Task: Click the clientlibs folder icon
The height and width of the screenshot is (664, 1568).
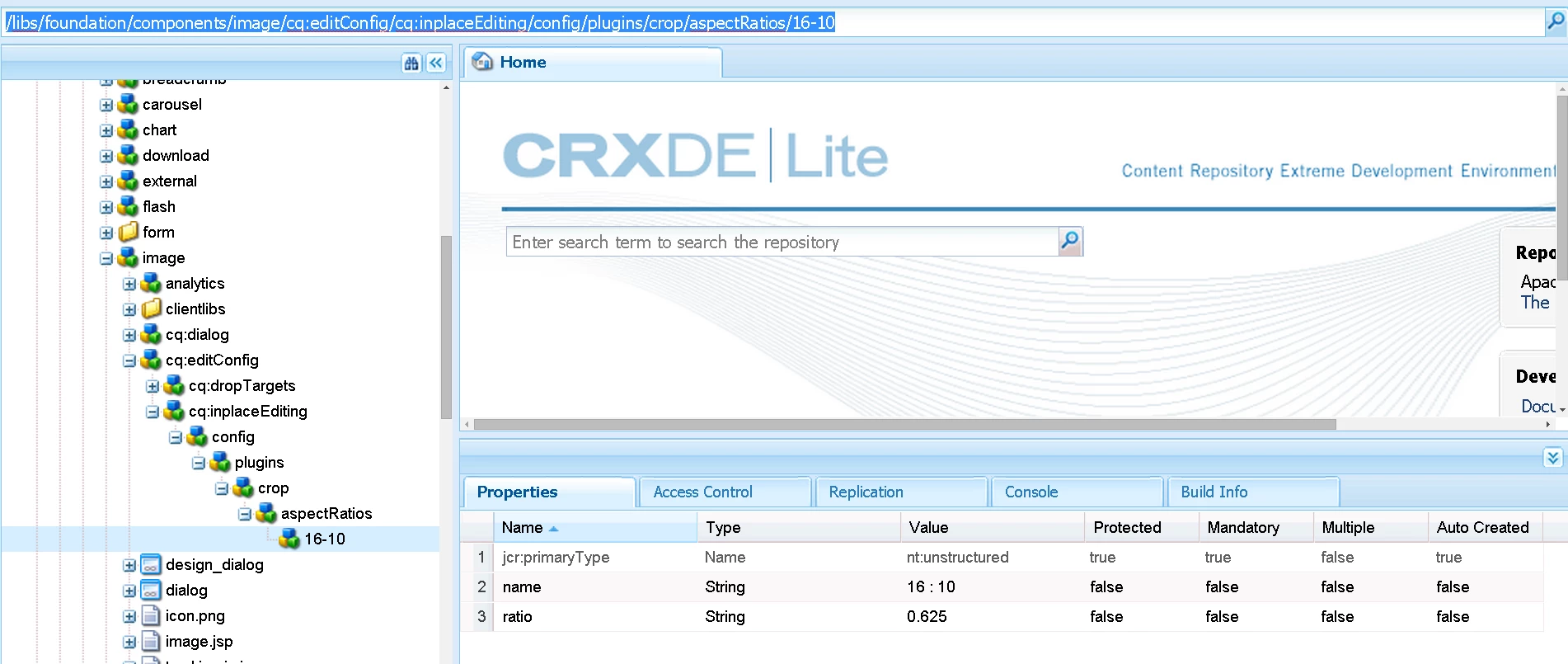Action: (151, 308)
